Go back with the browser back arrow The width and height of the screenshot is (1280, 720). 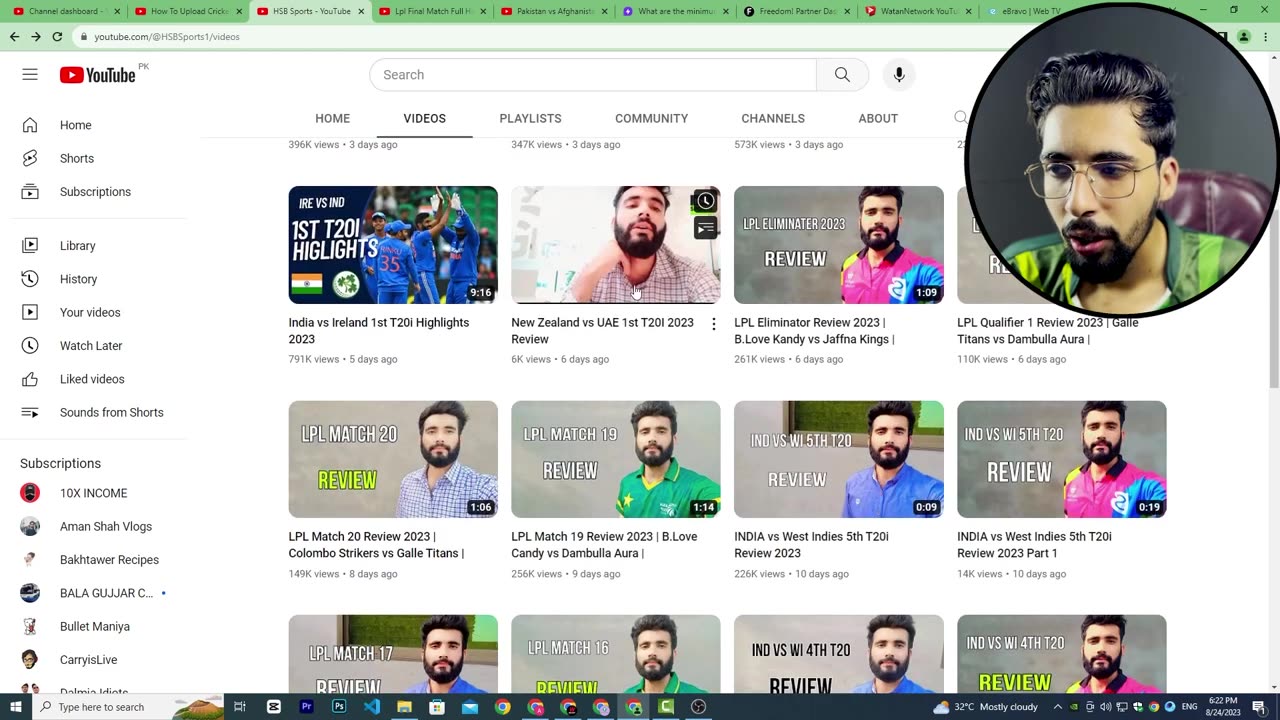tap(14, 37)
